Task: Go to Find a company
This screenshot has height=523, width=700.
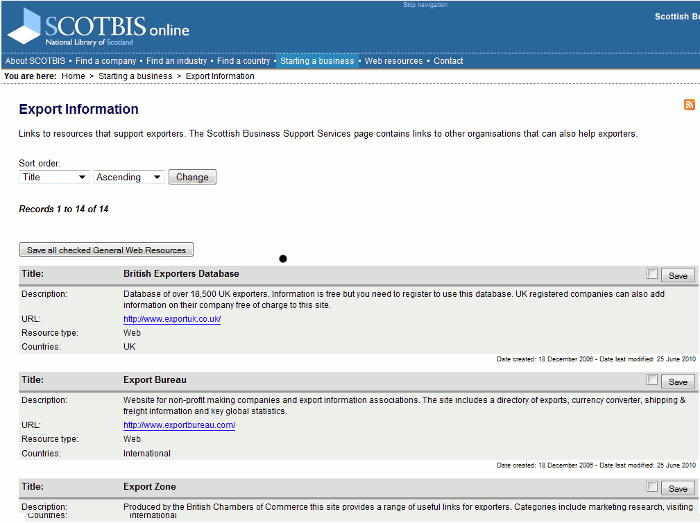Action: pyautogui.click(x=105, y=61)
